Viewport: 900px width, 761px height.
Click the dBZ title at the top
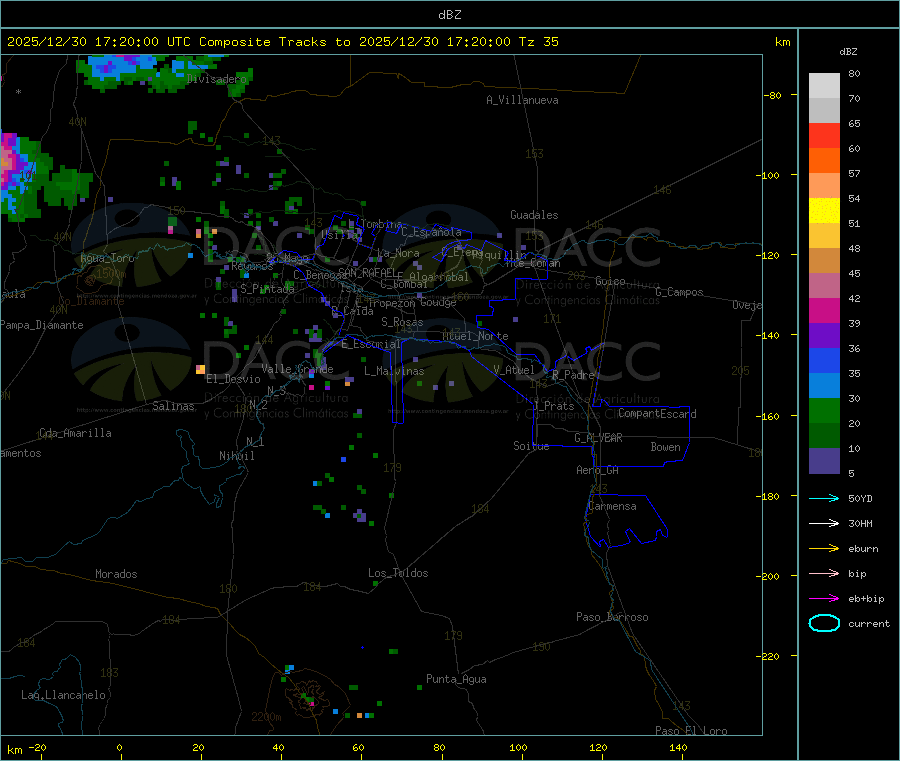[x=449, y=15]
